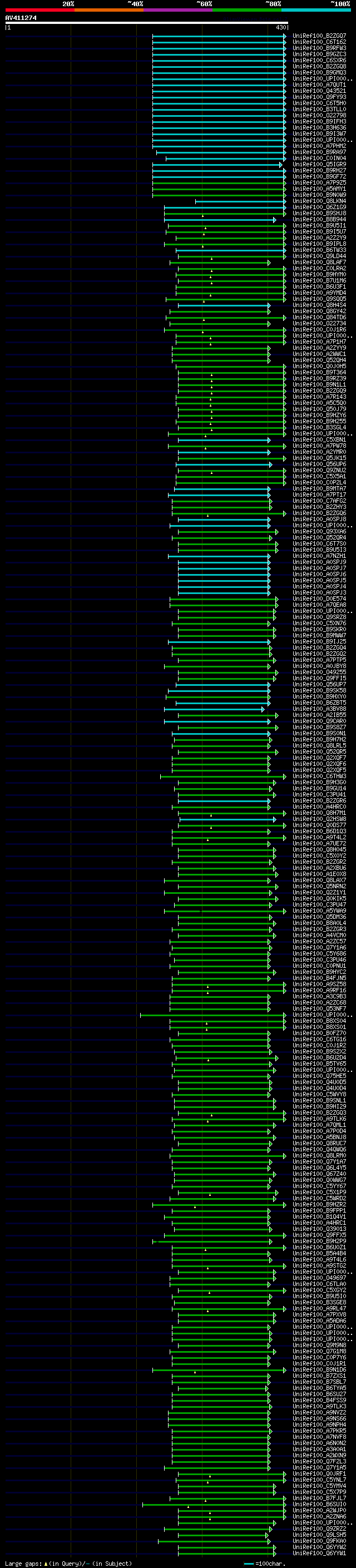Click hit label UniRef100_O22798
This screenshot has height=1568, width=356.
[319, 116]
